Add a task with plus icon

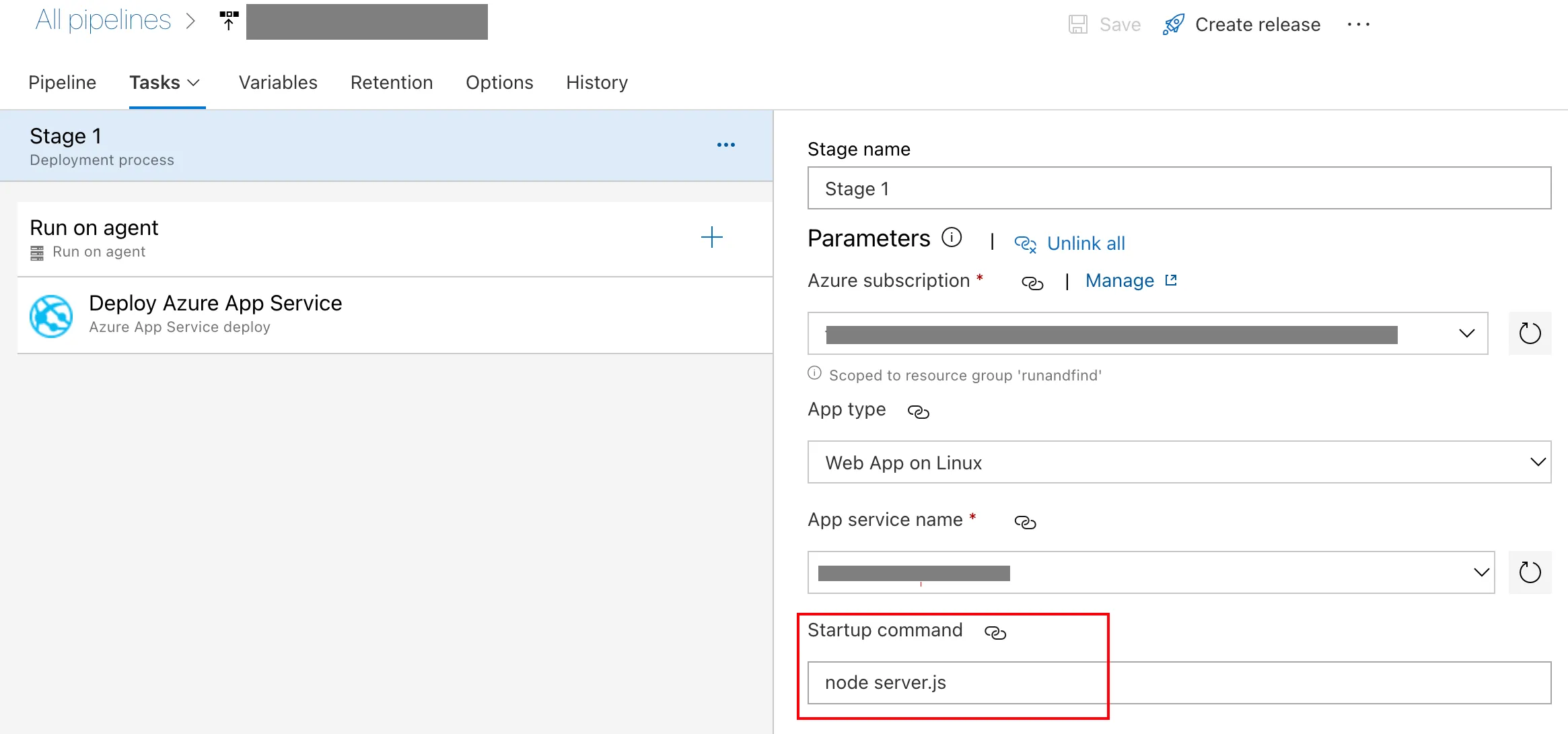pos(711,237)
